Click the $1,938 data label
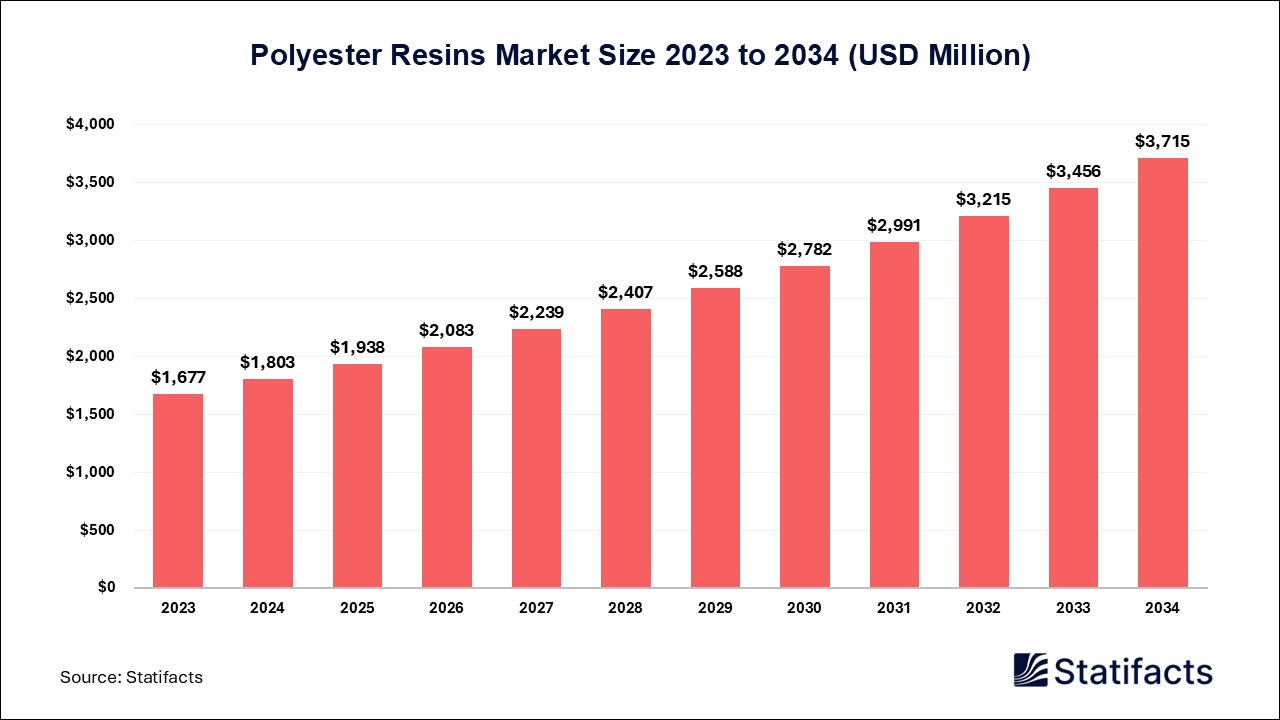This screenshot has height=720, width=1280. [357, 347]
